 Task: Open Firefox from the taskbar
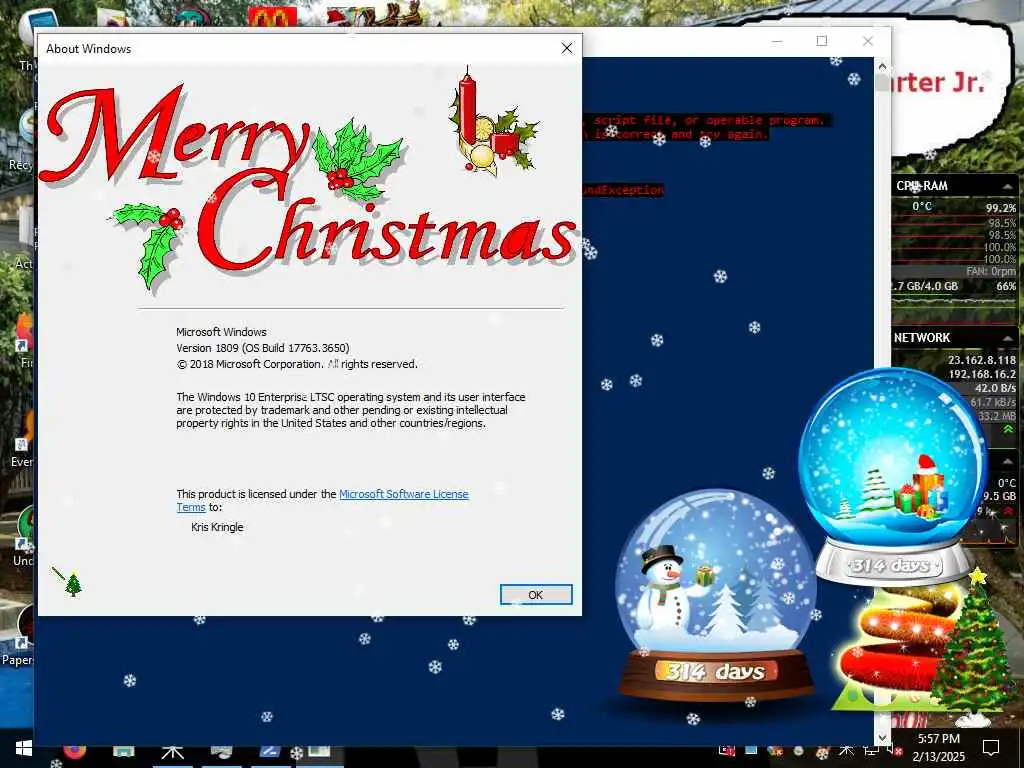[74, 752]
